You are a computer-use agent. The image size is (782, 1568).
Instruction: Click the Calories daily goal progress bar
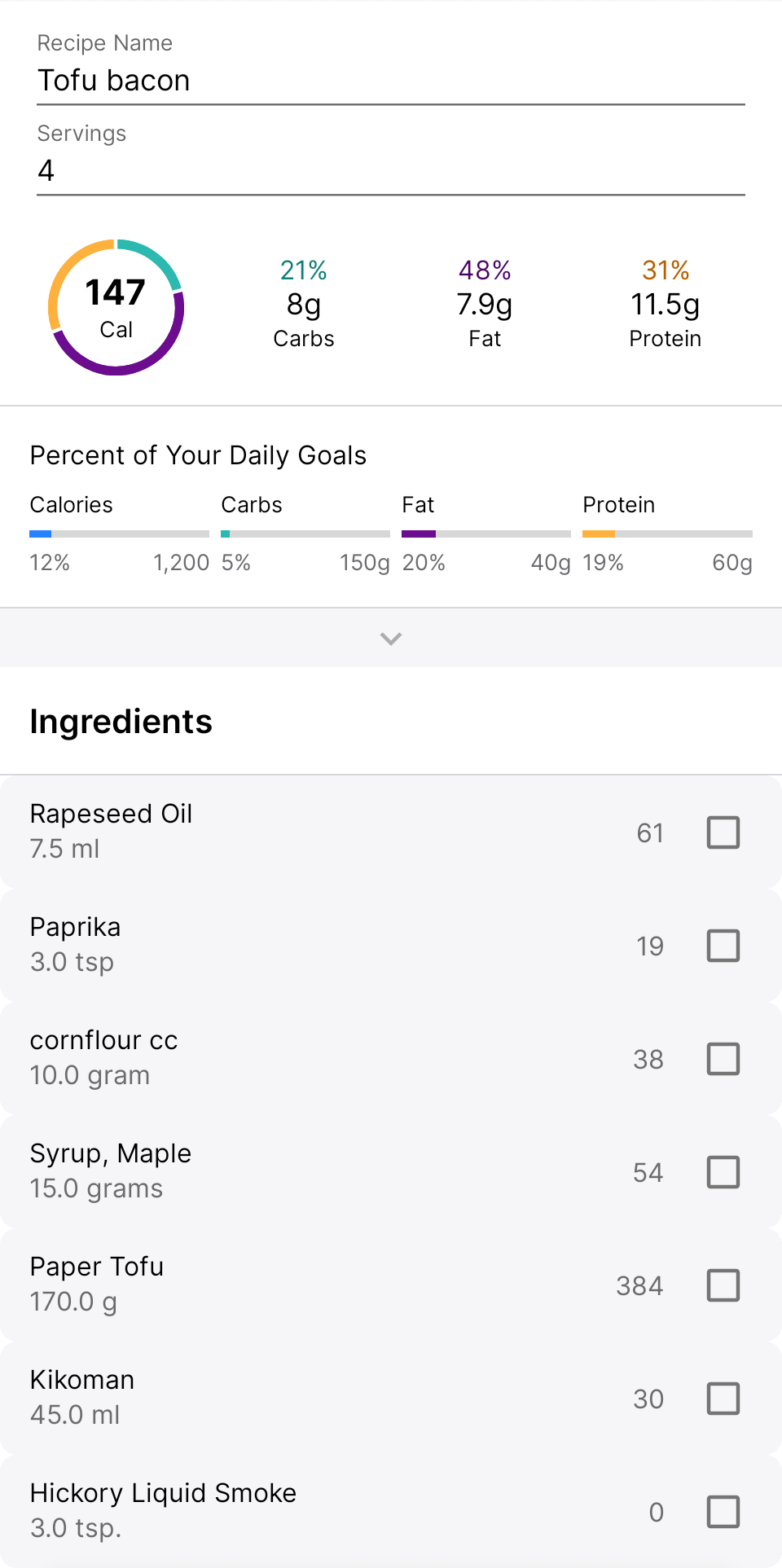tap(119, 534)
